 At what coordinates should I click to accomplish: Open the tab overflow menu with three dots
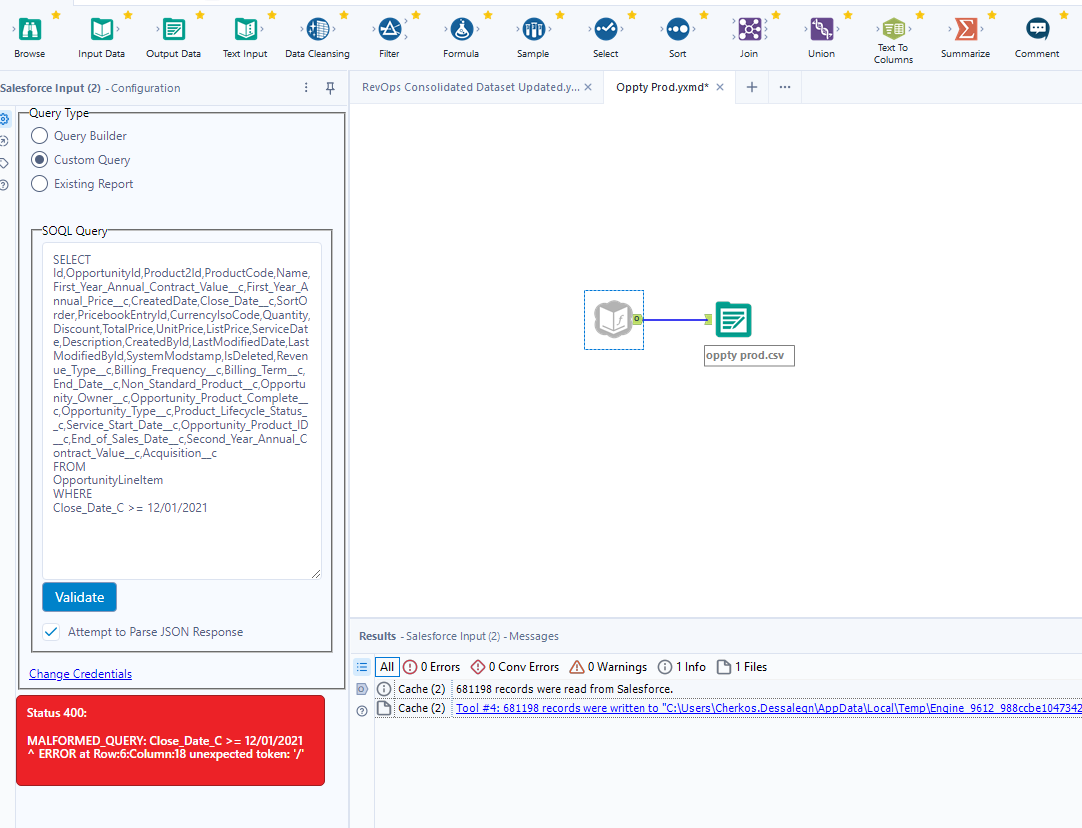[784, 88]
